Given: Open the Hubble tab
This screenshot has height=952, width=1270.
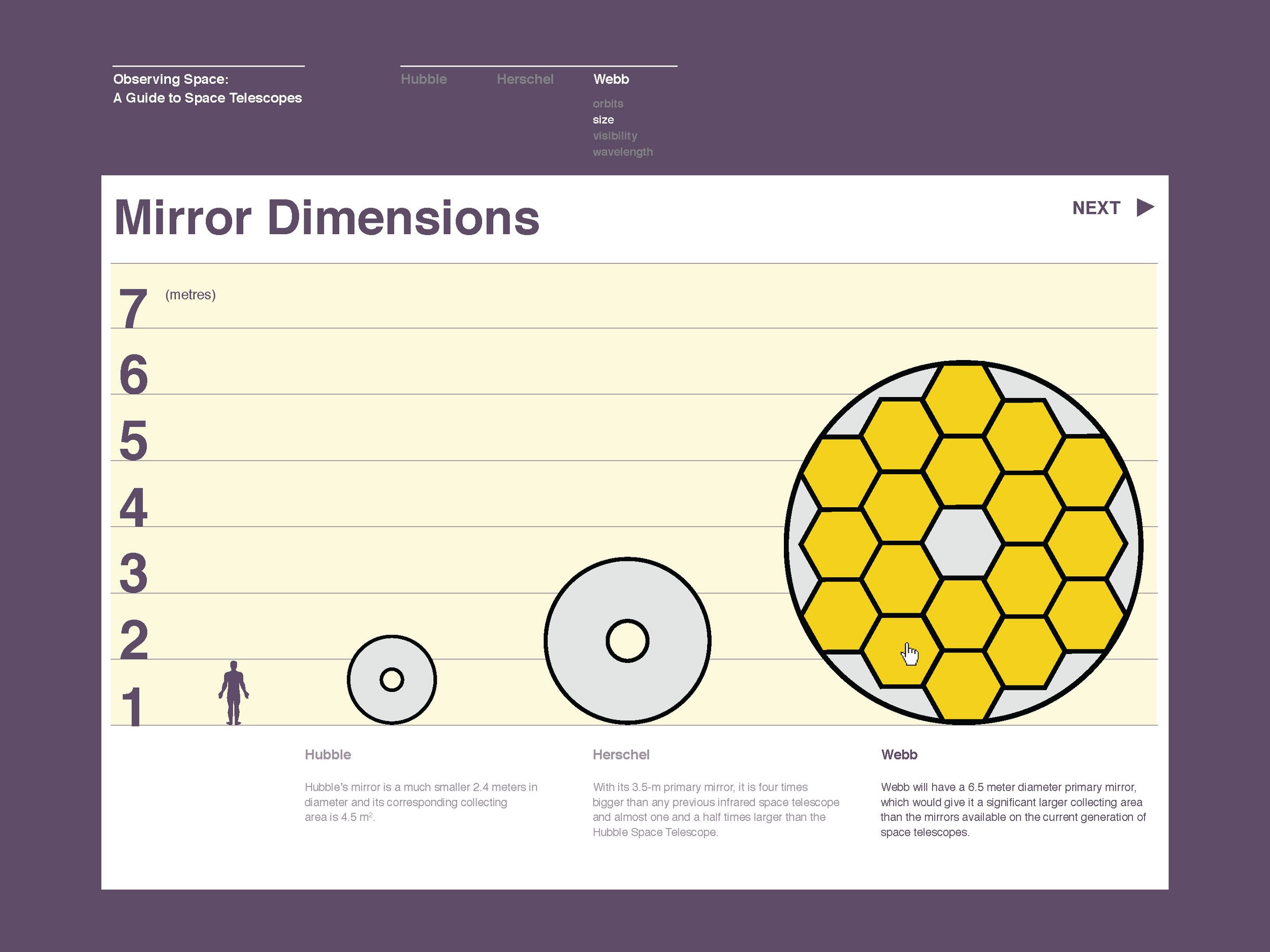Looking at the screenshot, I should coord(424,79).
